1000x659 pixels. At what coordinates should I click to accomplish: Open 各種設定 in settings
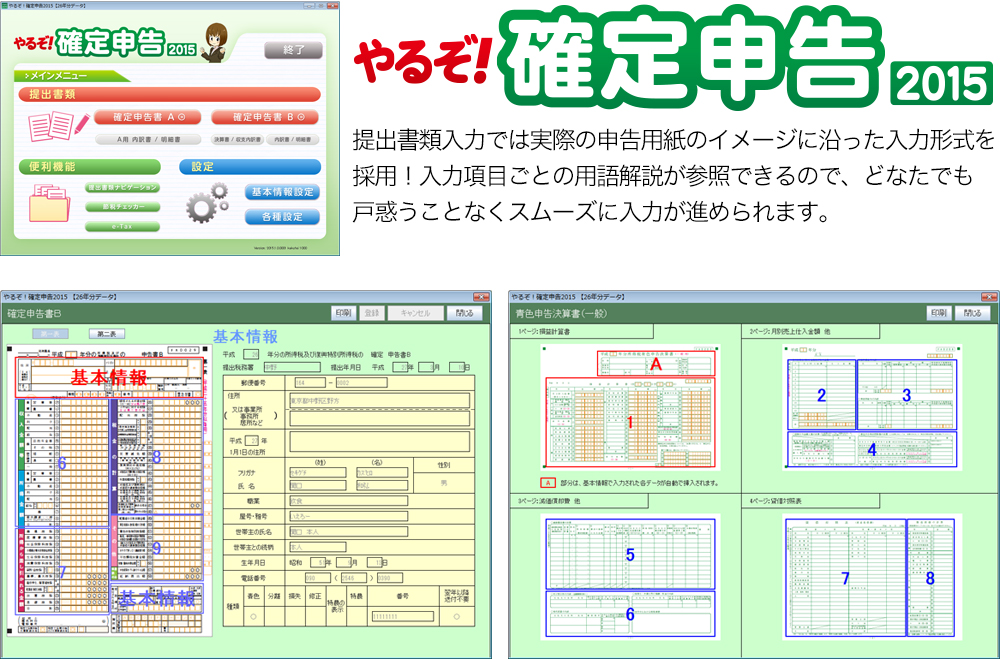click(x=283, y=217)
